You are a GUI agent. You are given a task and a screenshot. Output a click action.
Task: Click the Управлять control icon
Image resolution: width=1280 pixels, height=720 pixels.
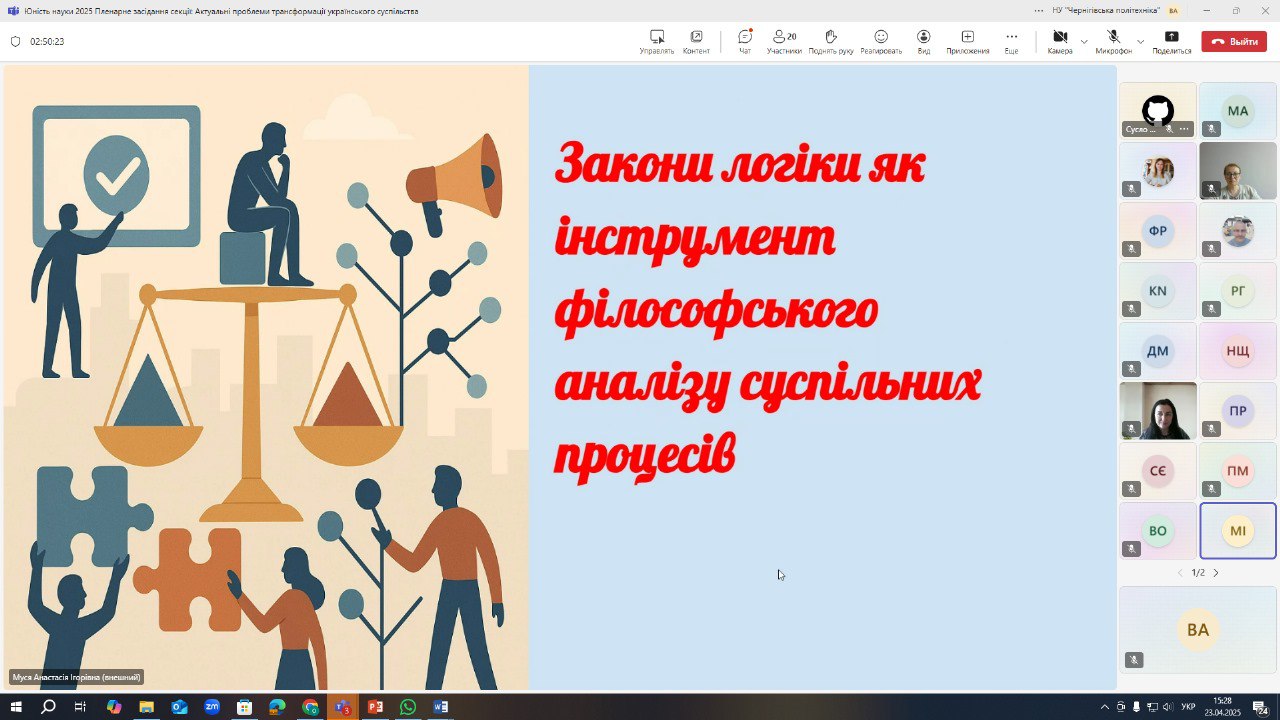[657, 41]
